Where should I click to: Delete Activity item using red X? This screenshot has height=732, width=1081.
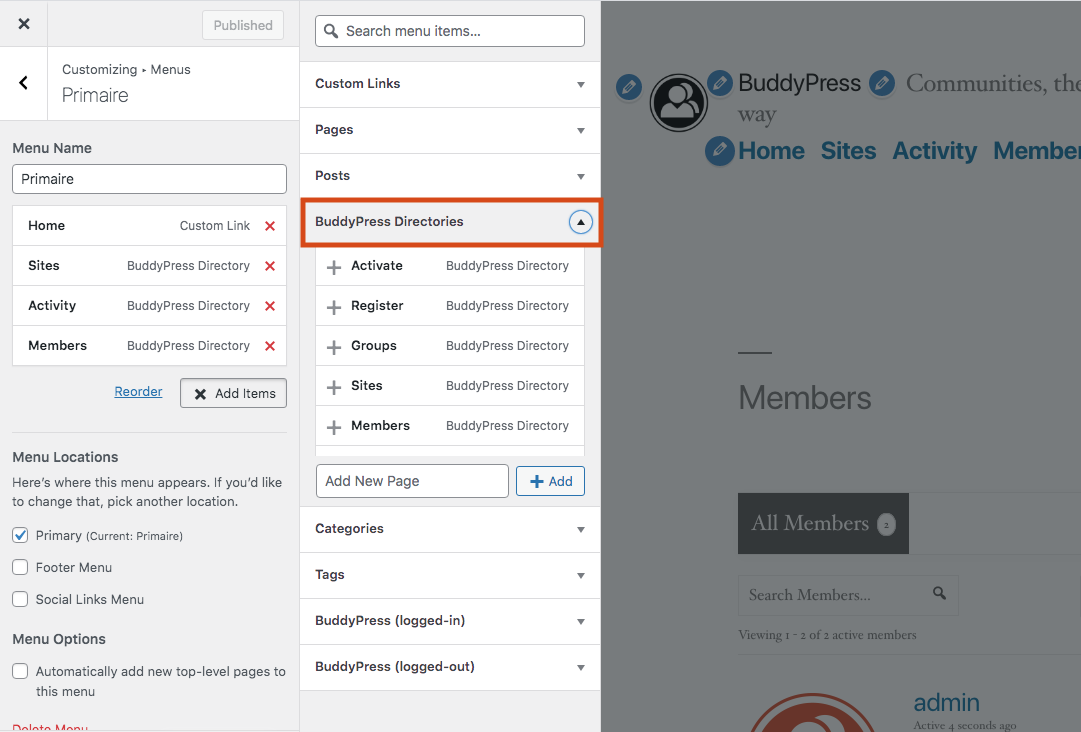point(269,306)
